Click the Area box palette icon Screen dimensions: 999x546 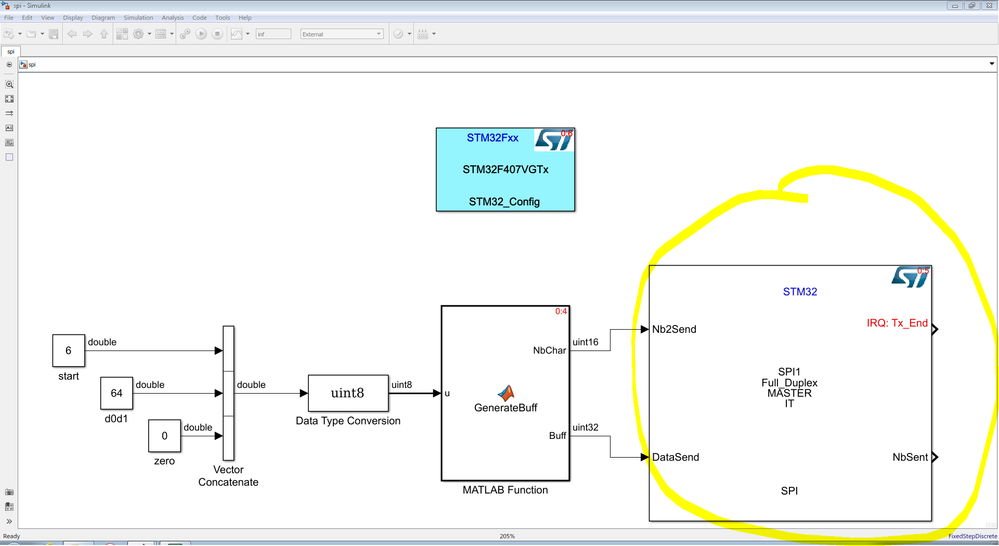[x=9, y=157]
